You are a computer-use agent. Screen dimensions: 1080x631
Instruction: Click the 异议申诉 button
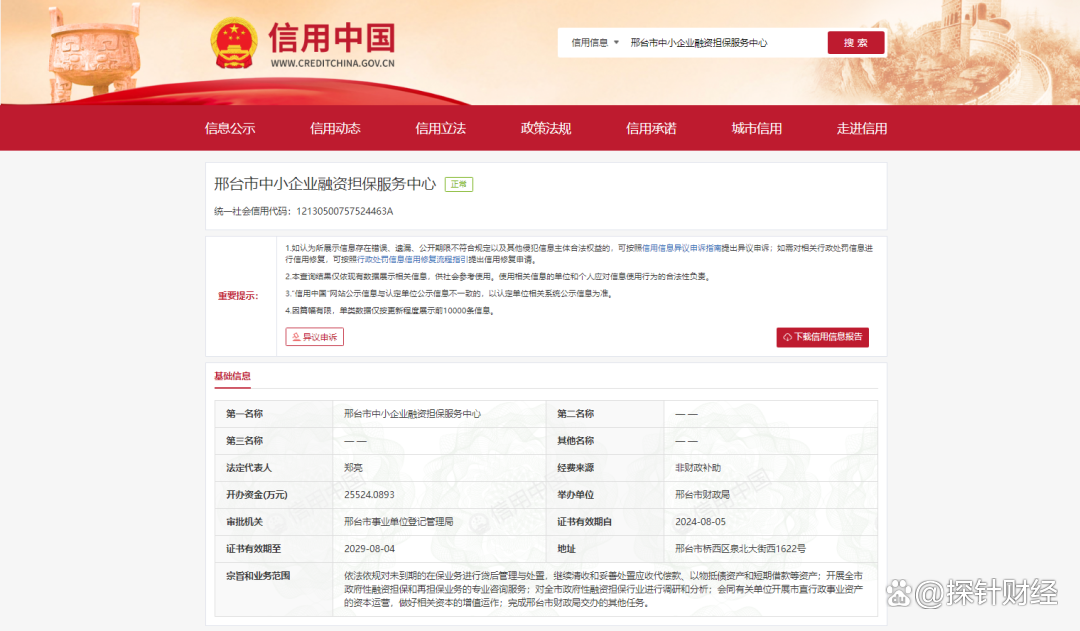tap(314, 337)
